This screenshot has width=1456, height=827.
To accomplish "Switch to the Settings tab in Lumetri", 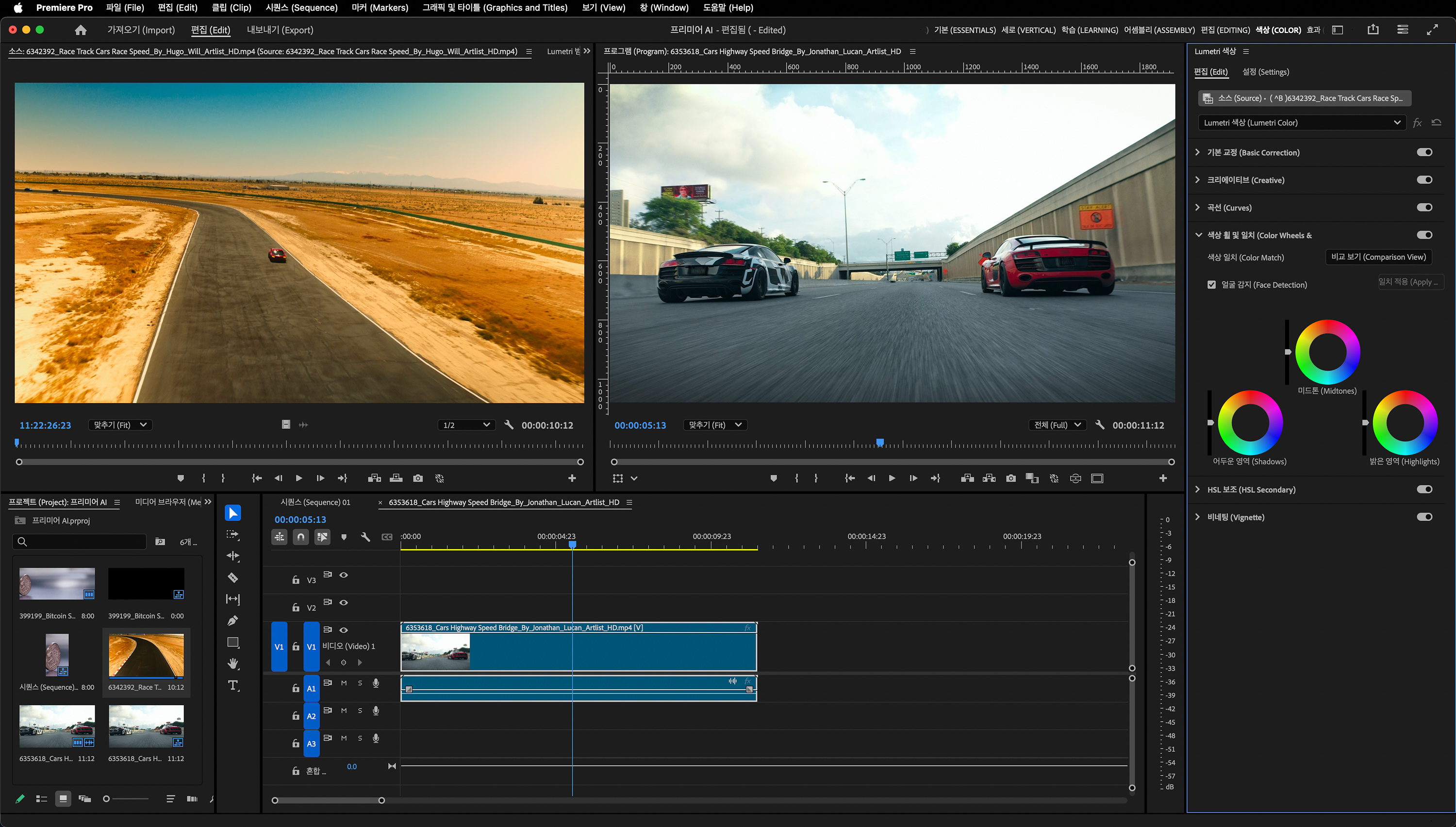I will pyautogui.click(x=1265, y=72).
